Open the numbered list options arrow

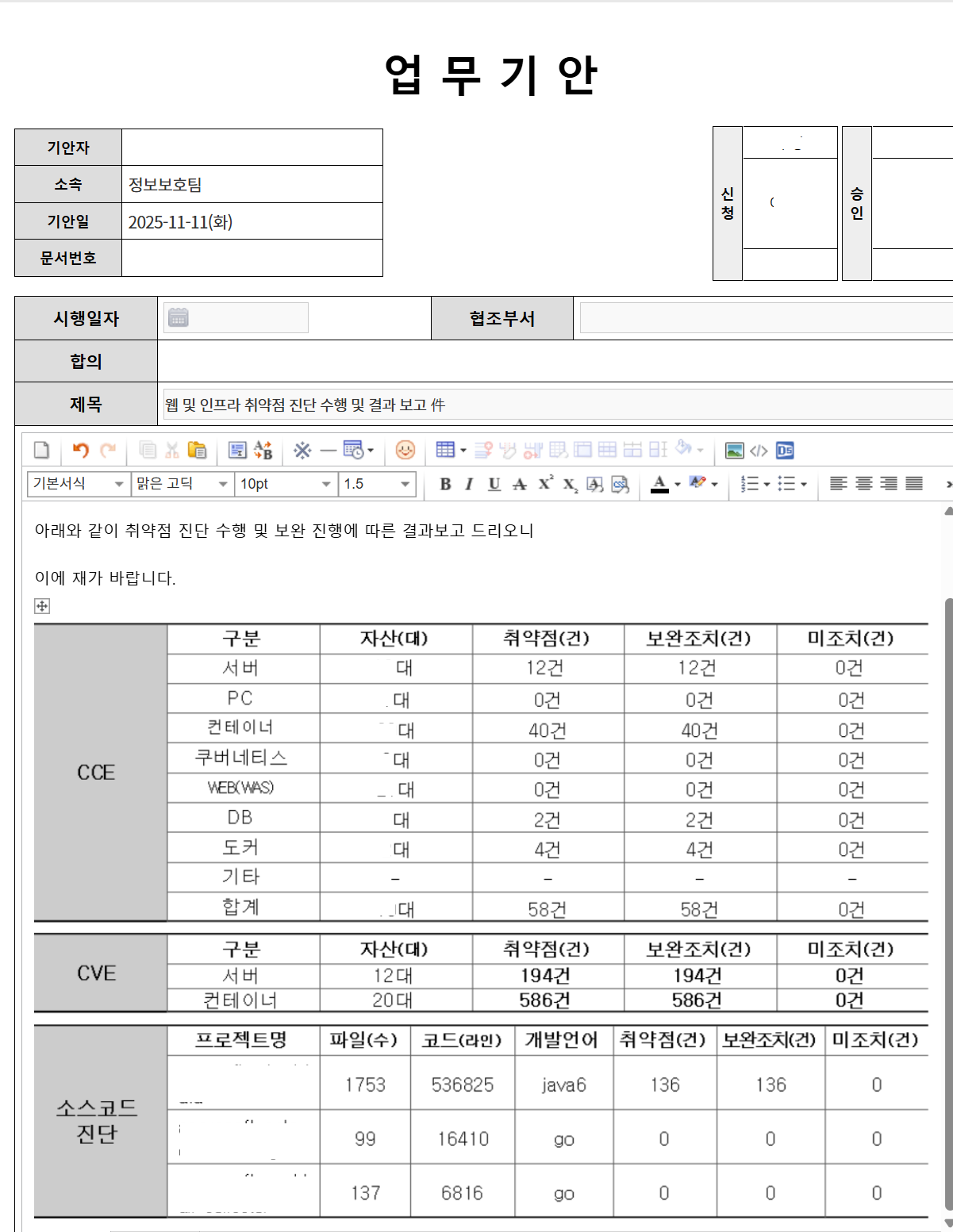click(767, 484)
